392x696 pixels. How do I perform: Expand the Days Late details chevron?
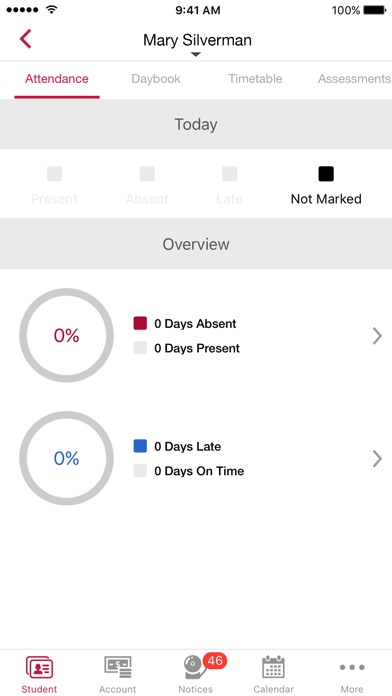click(377, 459)
